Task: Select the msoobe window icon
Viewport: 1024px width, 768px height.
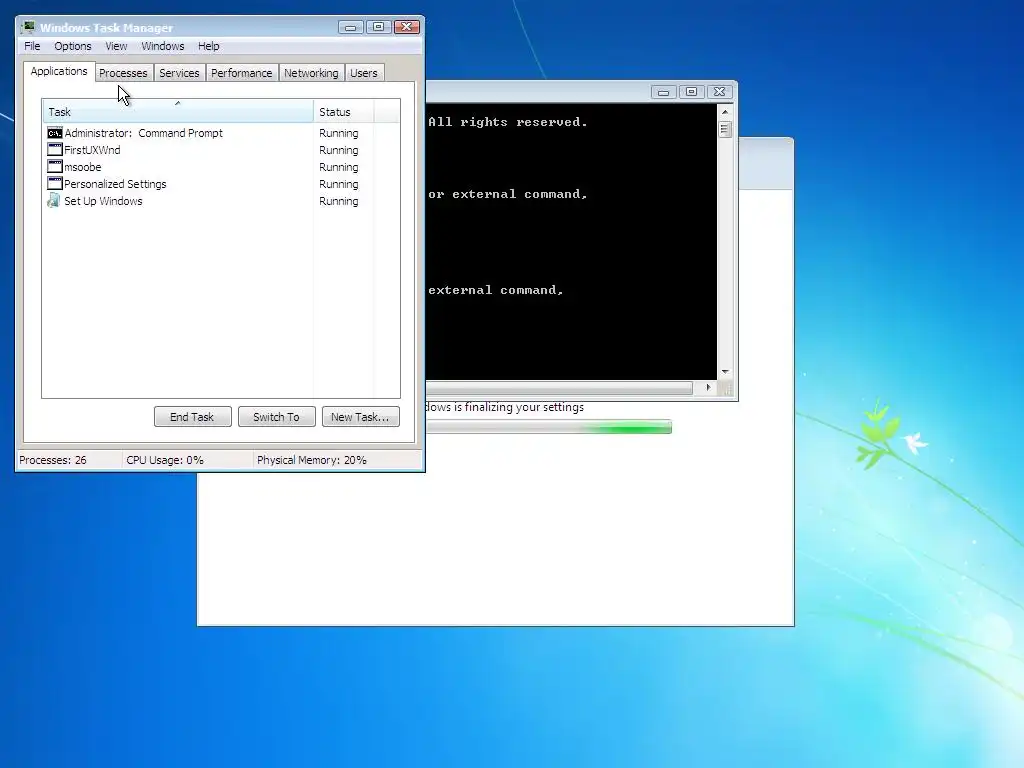Action: tap(55, 167)
